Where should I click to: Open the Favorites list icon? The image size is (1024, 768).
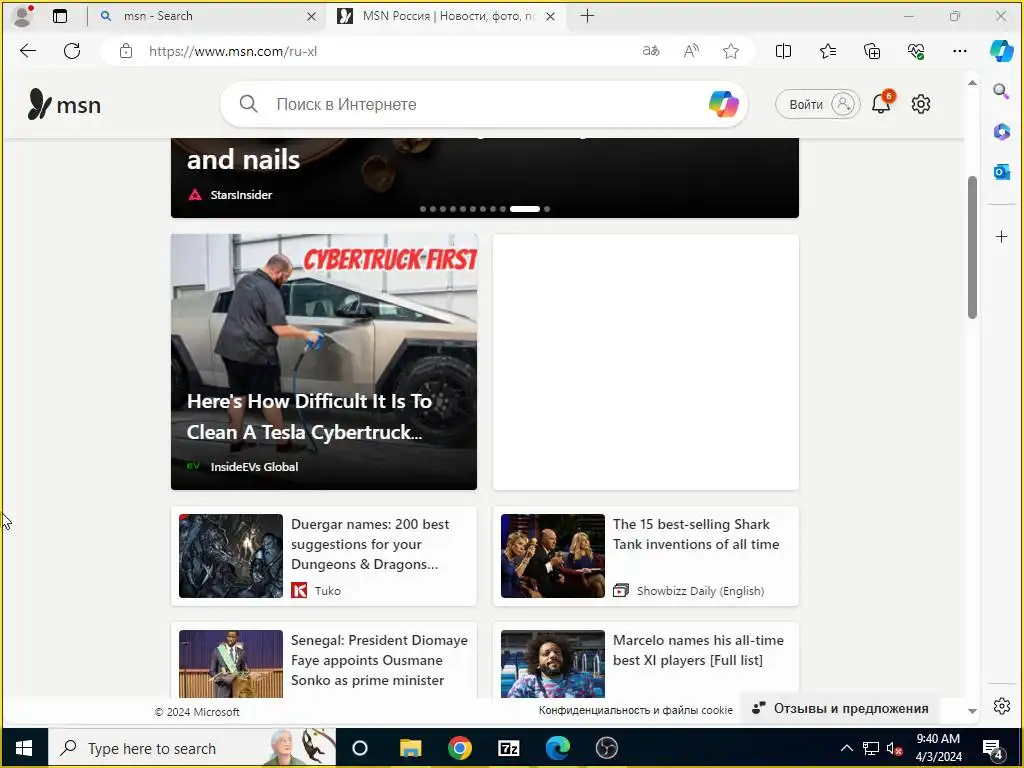pos(827,51)
